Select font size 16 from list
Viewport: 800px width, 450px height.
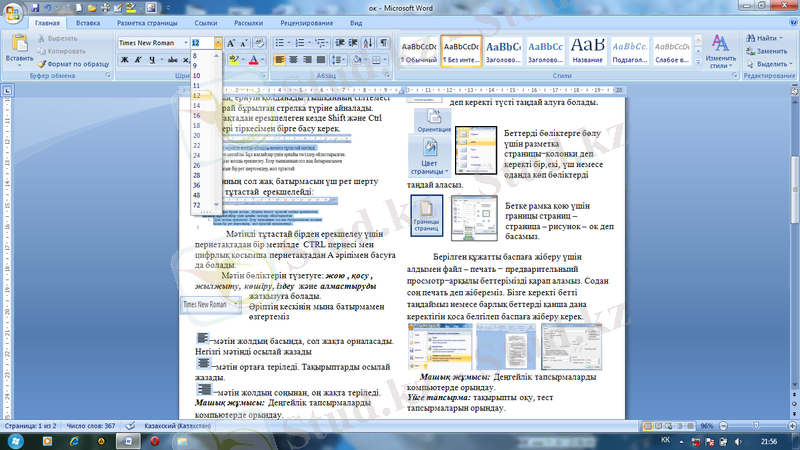[x=196, y=115]
